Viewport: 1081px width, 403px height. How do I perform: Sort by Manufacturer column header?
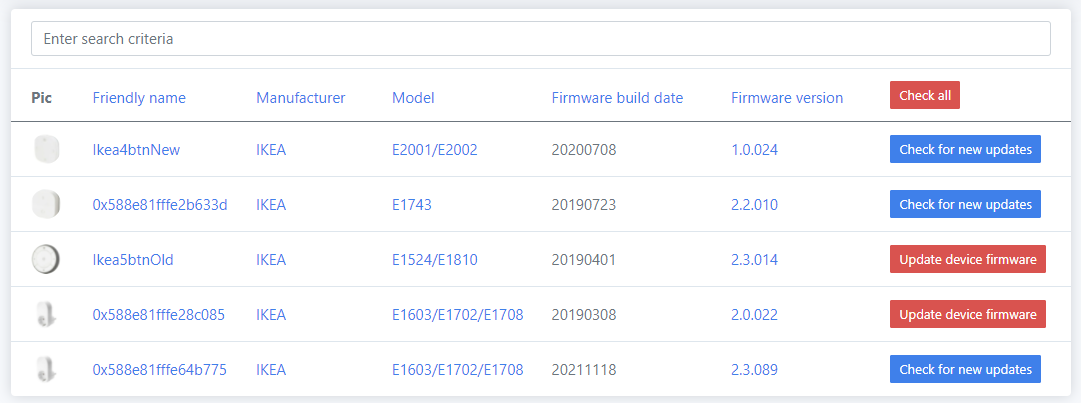pyautogui.click(x=300, y=98)
